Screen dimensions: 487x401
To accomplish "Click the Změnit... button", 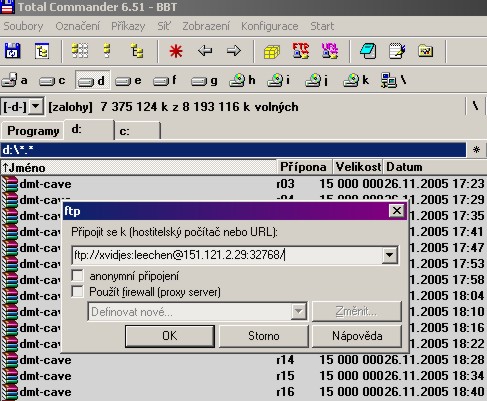I will 357,311.
